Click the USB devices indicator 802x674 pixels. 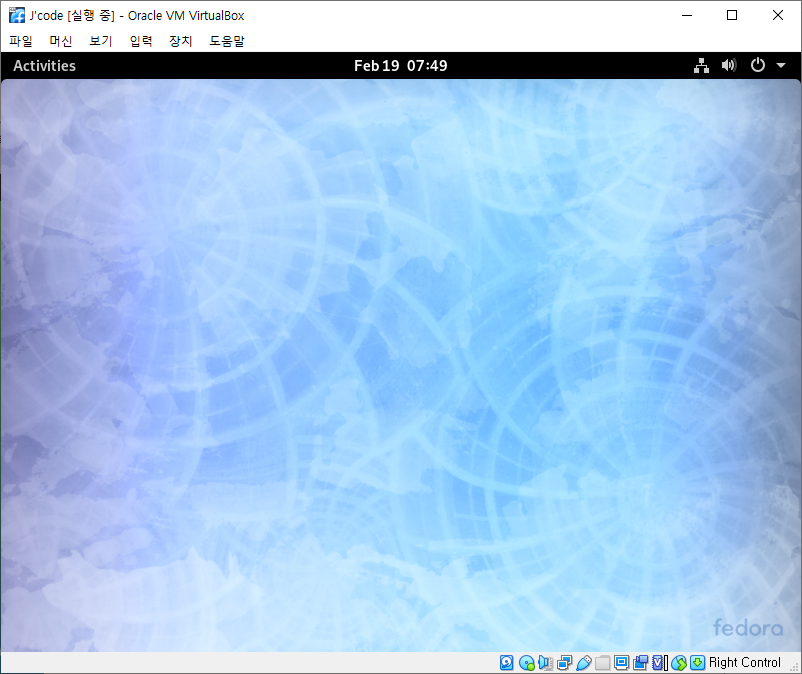583,663
